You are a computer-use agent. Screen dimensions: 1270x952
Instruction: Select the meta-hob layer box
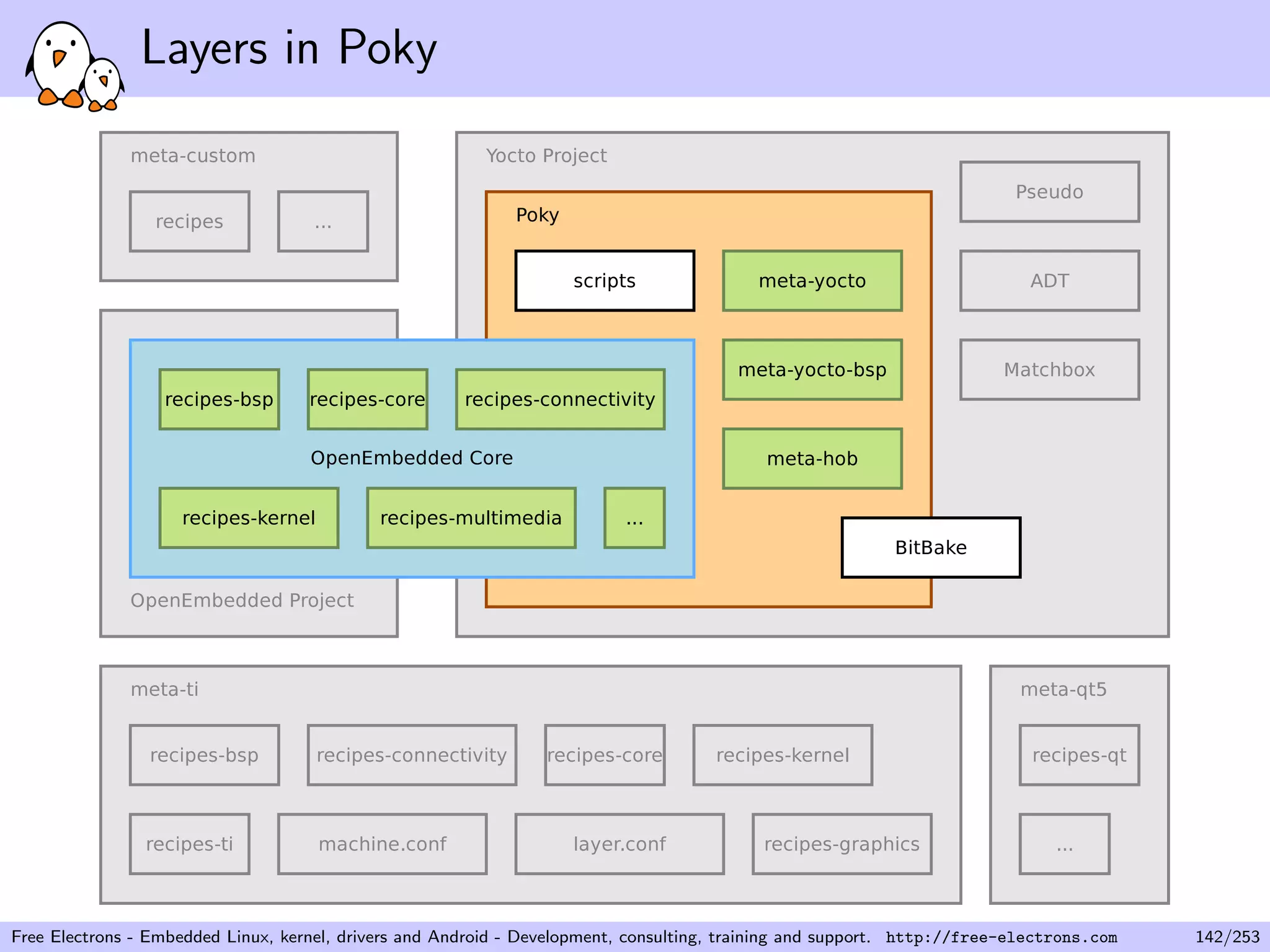click(812, 459)
